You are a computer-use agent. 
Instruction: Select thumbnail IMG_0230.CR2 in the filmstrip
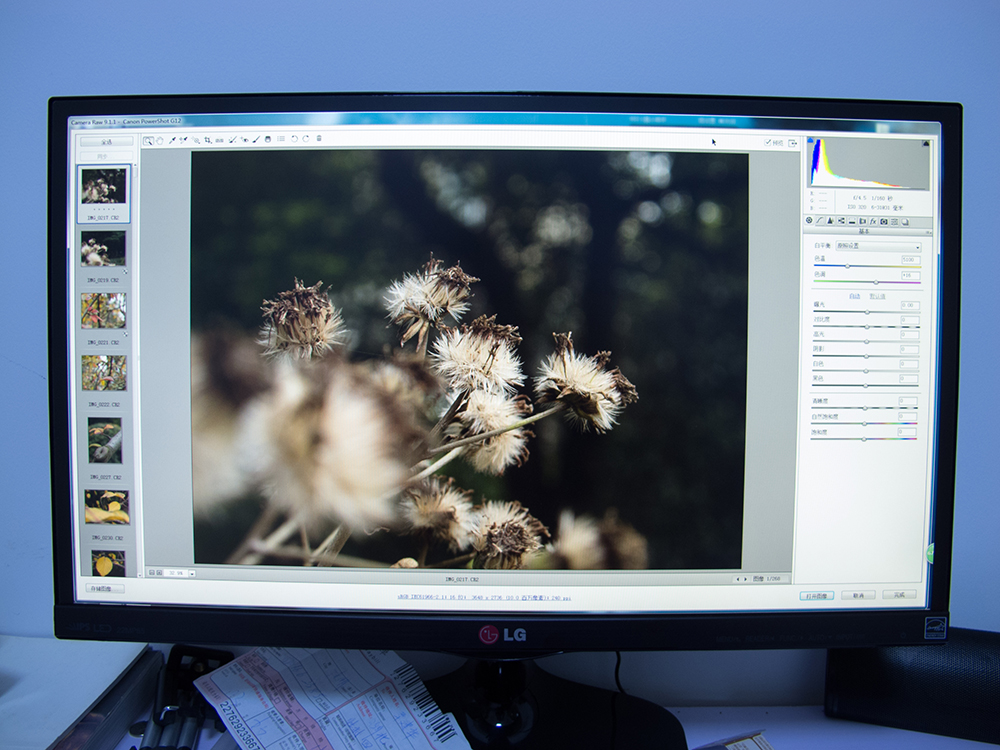(107, 507)
